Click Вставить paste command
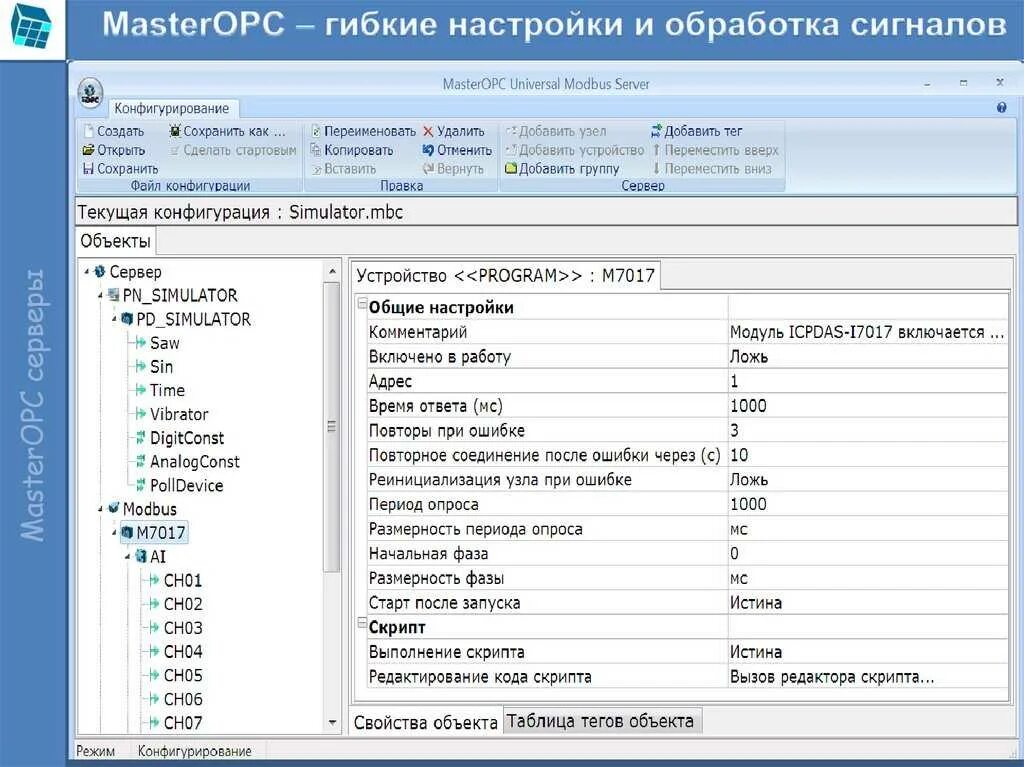1024x767 pixels. 344,169
